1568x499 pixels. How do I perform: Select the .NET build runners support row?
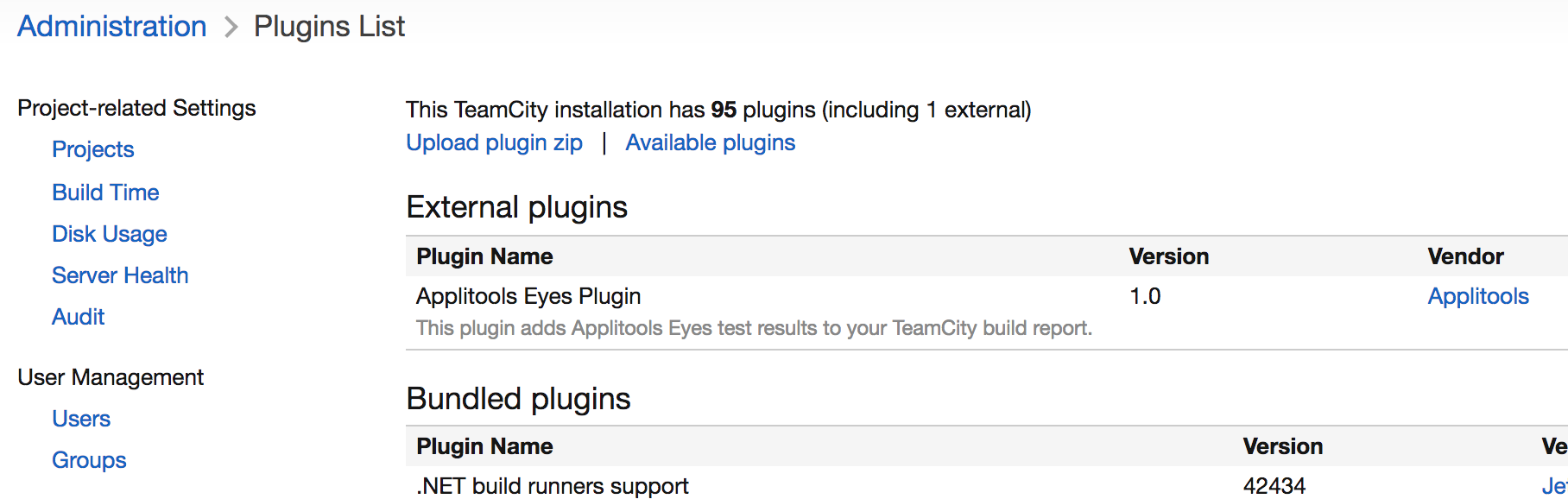(553, 486)
